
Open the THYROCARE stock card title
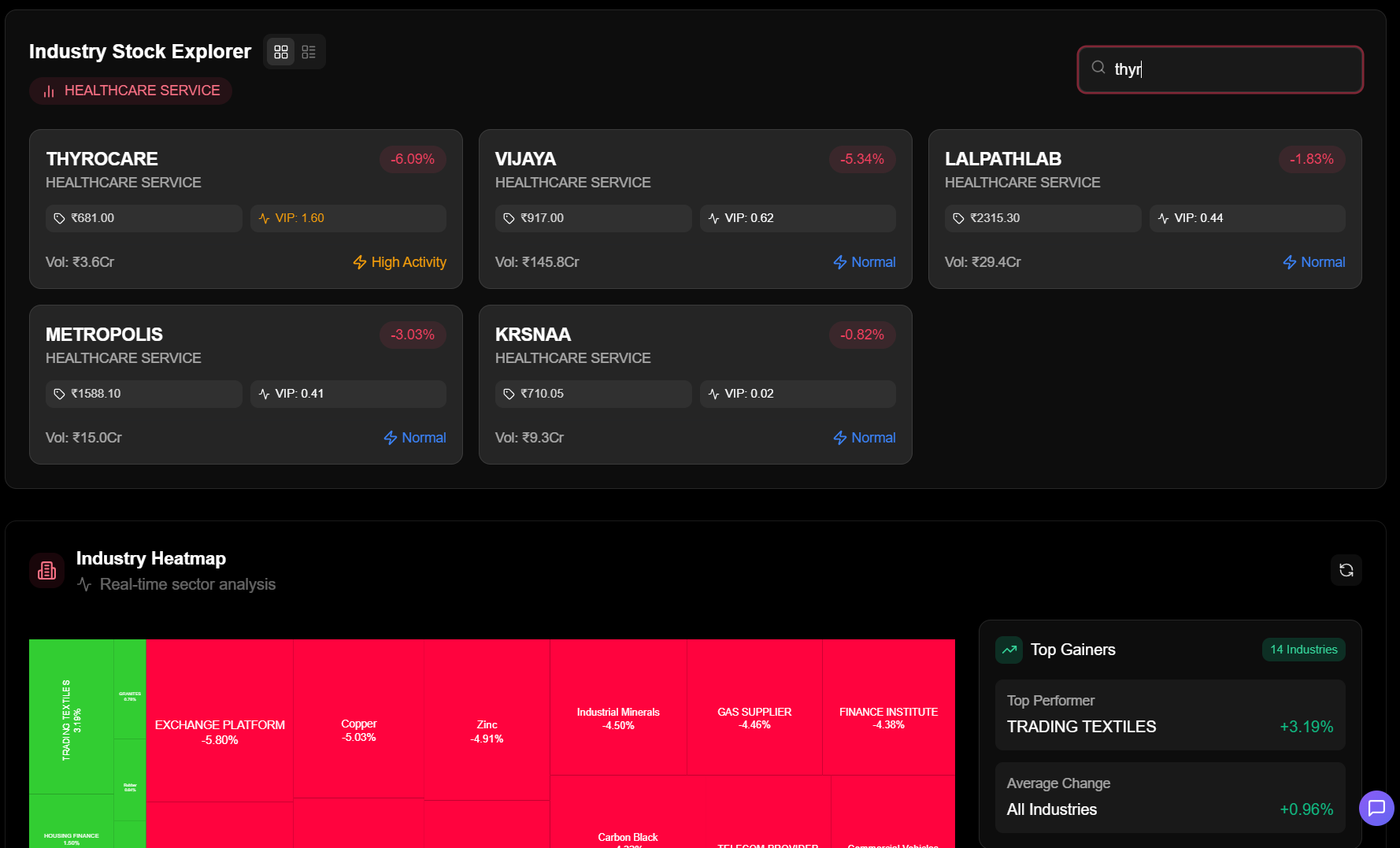point(102,159)
